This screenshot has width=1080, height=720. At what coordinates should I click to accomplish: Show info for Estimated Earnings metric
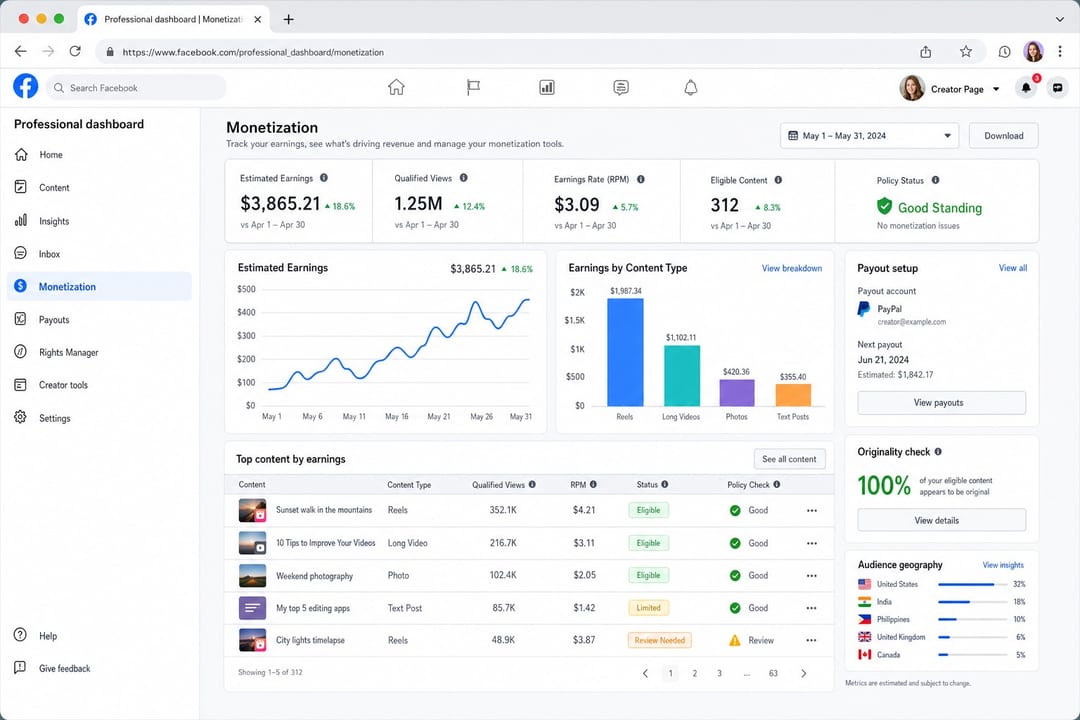click(x=324, y=178)
